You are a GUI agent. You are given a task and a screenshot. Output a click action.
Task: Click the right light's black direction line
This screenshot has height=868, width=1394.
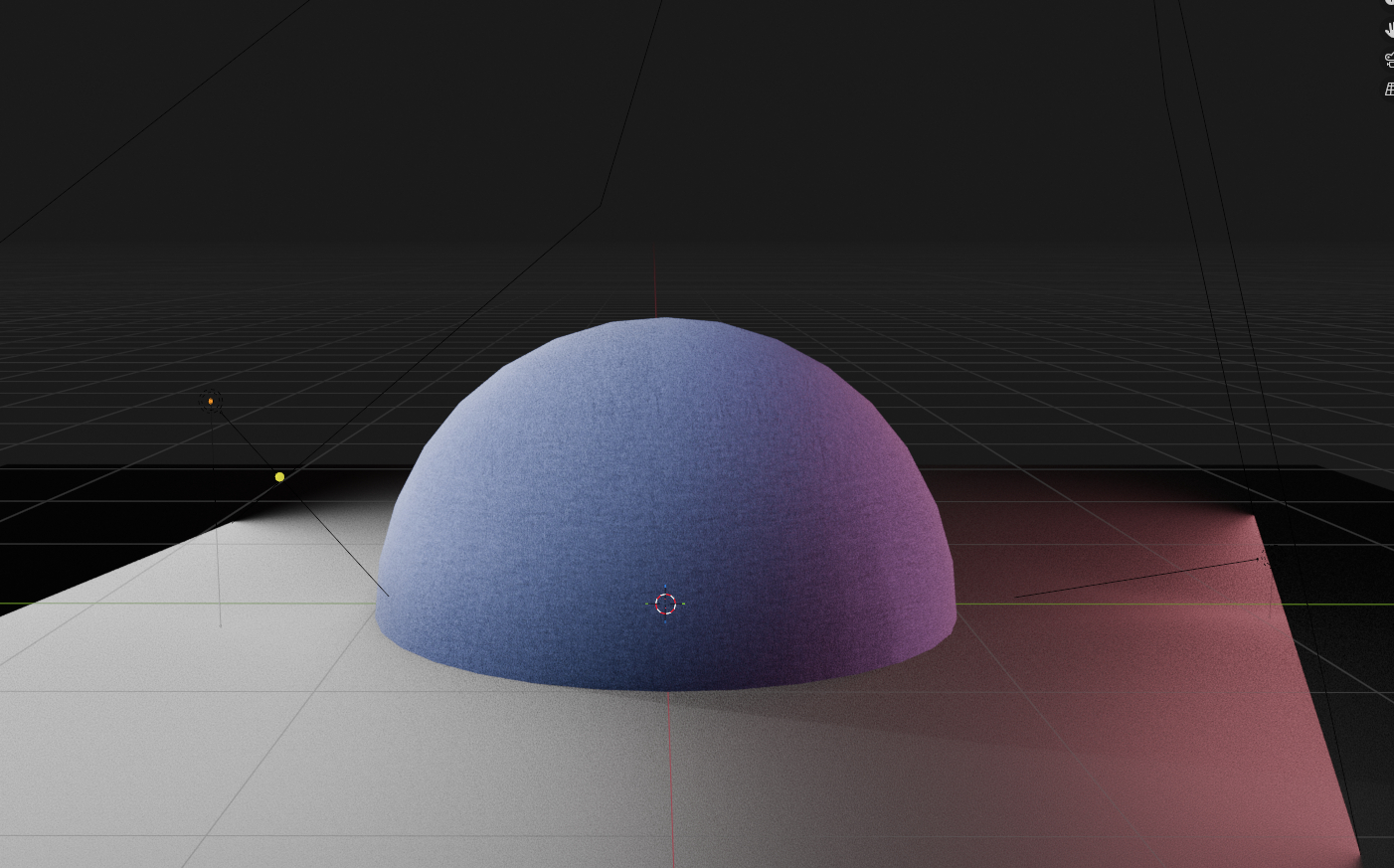click(x=1133, y=579)
